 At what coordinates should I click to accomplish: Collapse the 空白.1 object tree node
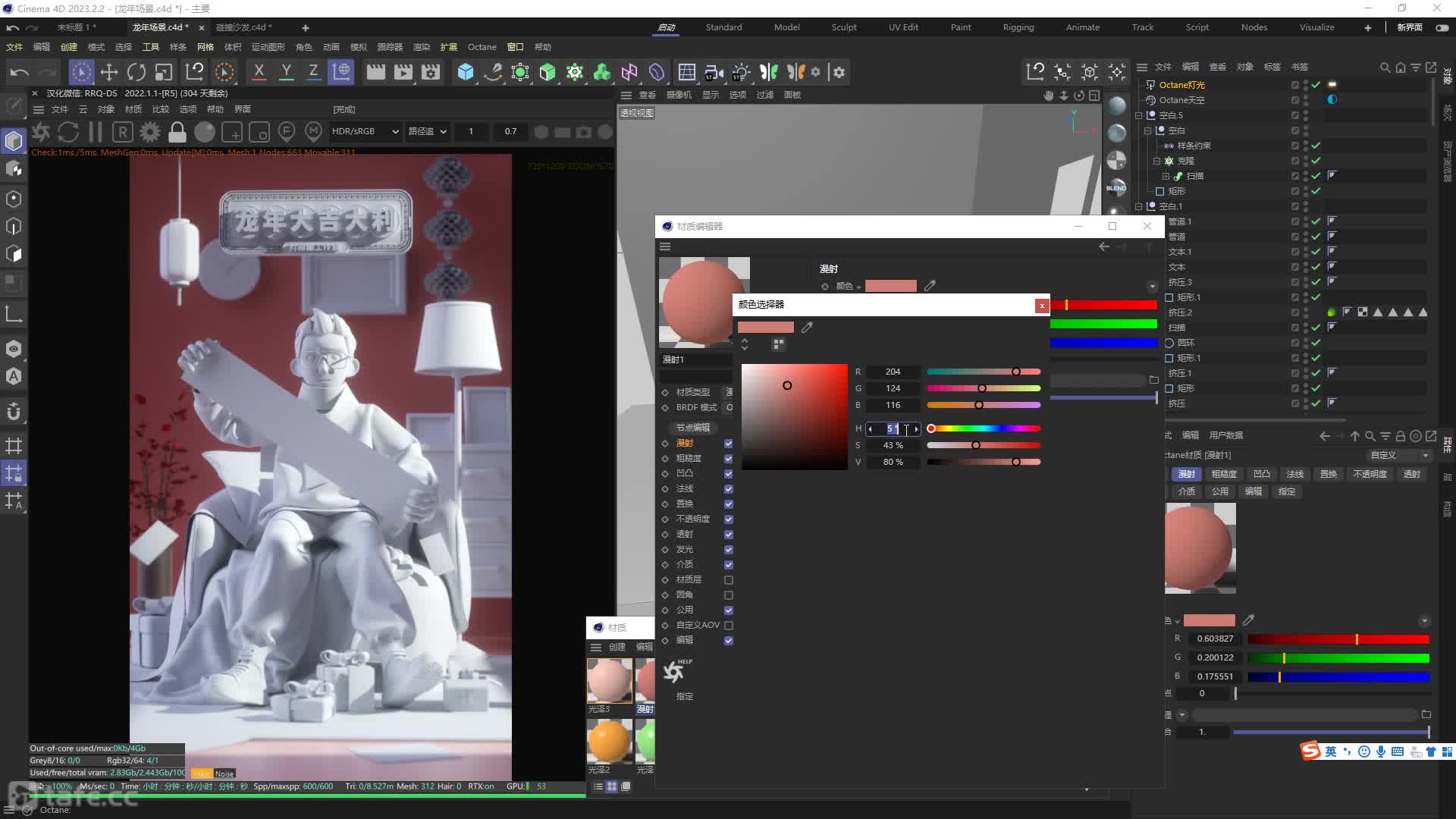pos(1139,206)
